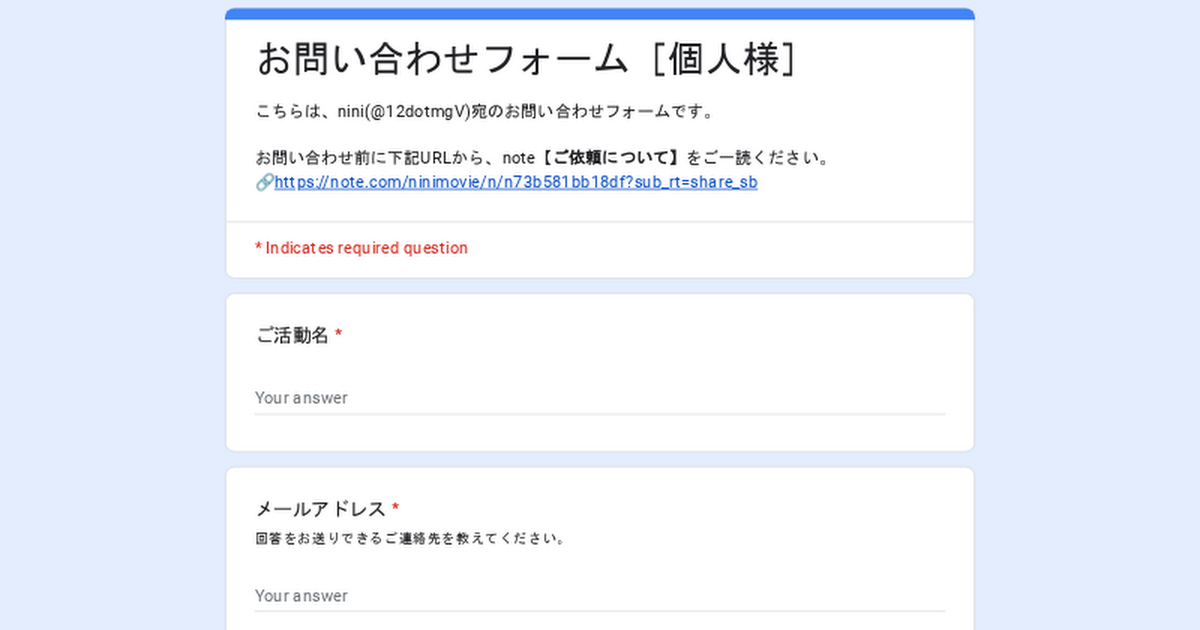Click the nini(@12dotmgV) description line
The width and height of the screenshot is (1200, 630).
pyautogui.click(x=486, y=111)
